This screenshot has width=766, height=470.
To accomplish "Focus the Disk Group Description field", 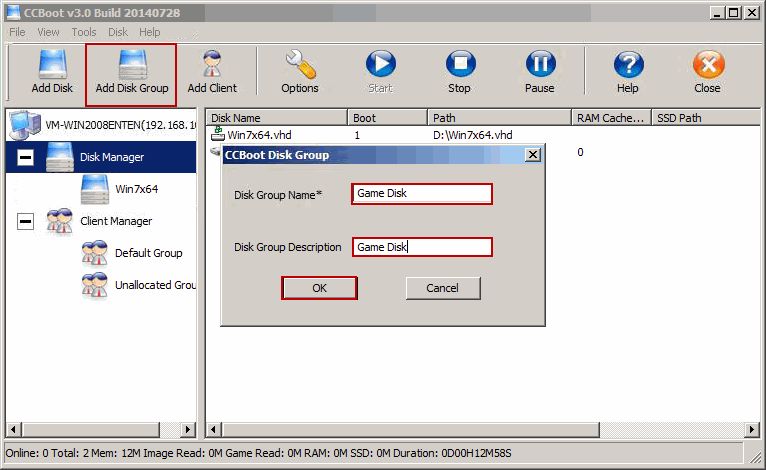I will point(422,247).
